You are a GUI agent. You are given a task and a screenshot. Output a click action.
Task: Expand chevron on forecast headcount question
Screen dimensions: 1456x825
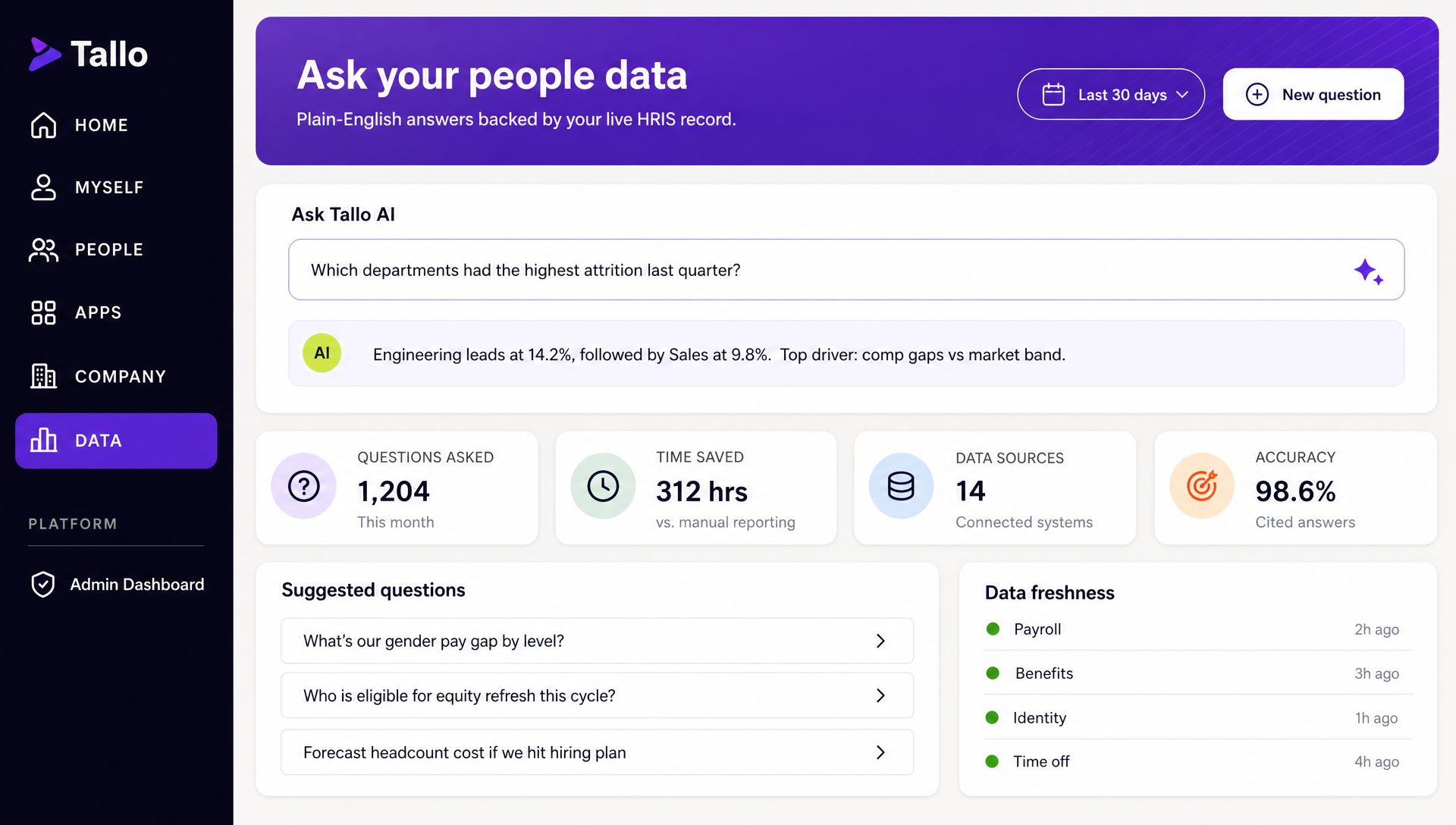click(880, 752)
